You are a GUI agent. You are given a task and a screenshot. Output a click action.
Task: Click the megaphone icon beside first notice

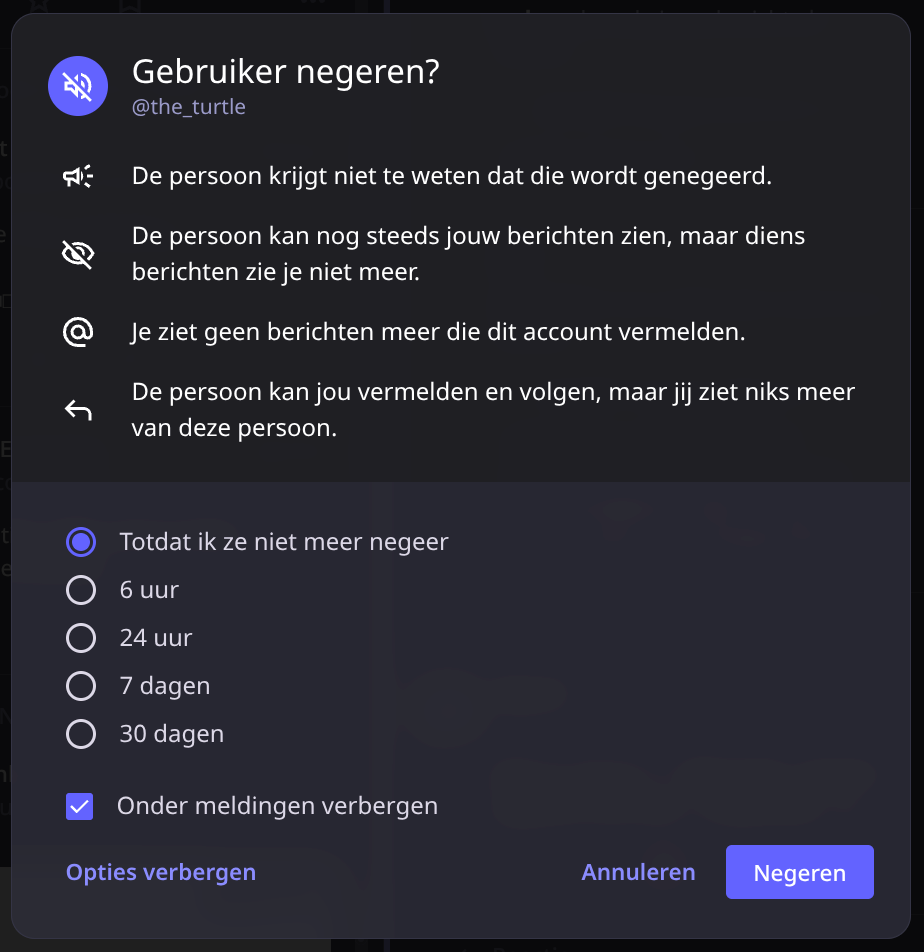(x=78, y=177)
